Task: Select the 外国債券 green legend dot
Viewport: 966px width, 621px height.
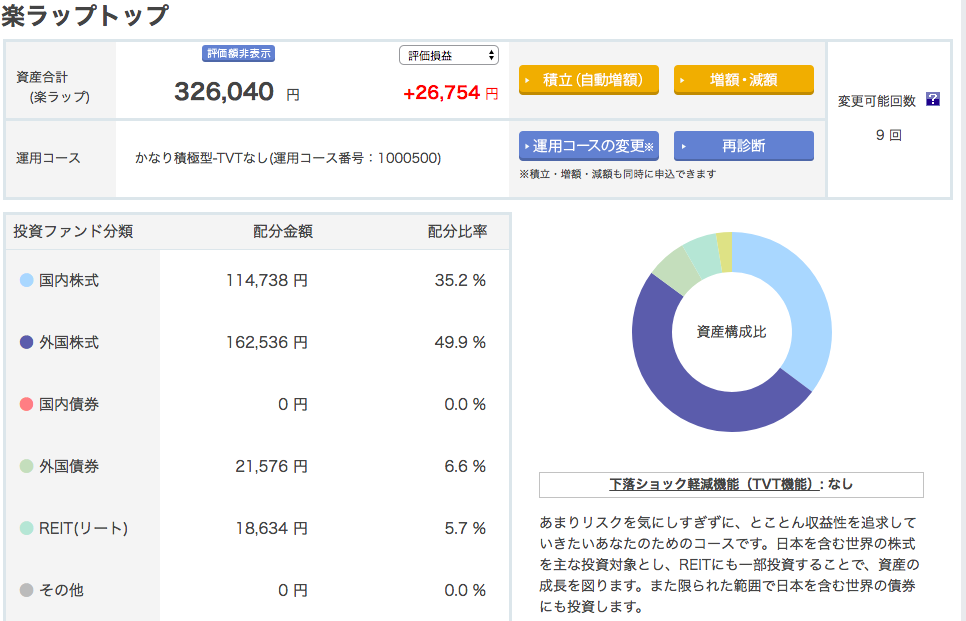Action: point(26,466)
